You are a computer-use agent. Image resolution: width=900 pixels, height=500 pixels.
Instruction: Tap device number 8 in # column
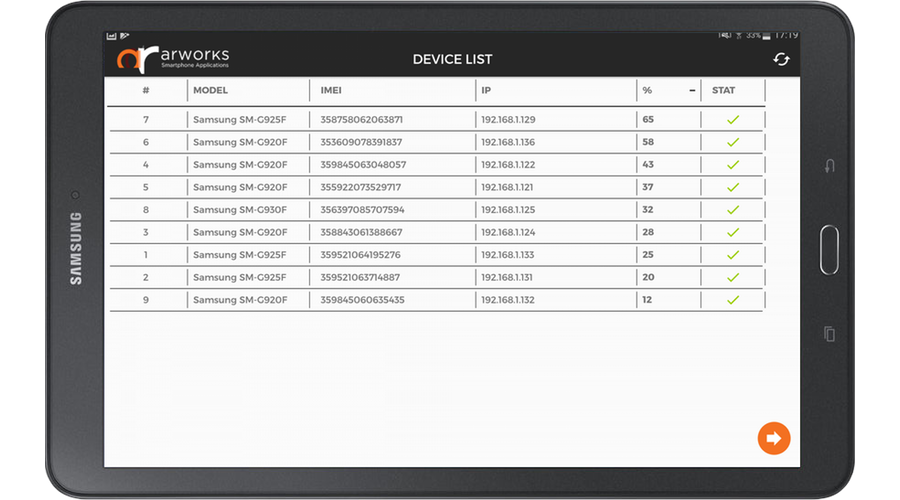coord(146,210)
